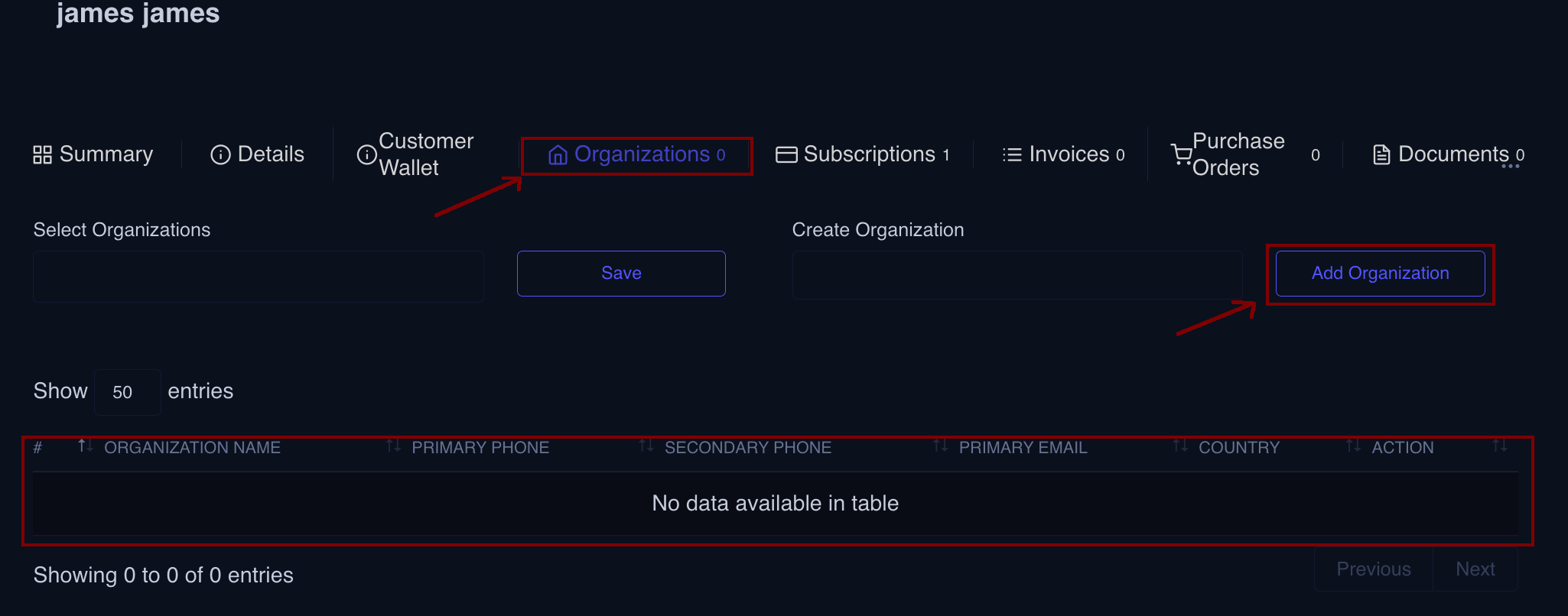
Task: Click the Select Organizations field
Action: click(259, 277)
